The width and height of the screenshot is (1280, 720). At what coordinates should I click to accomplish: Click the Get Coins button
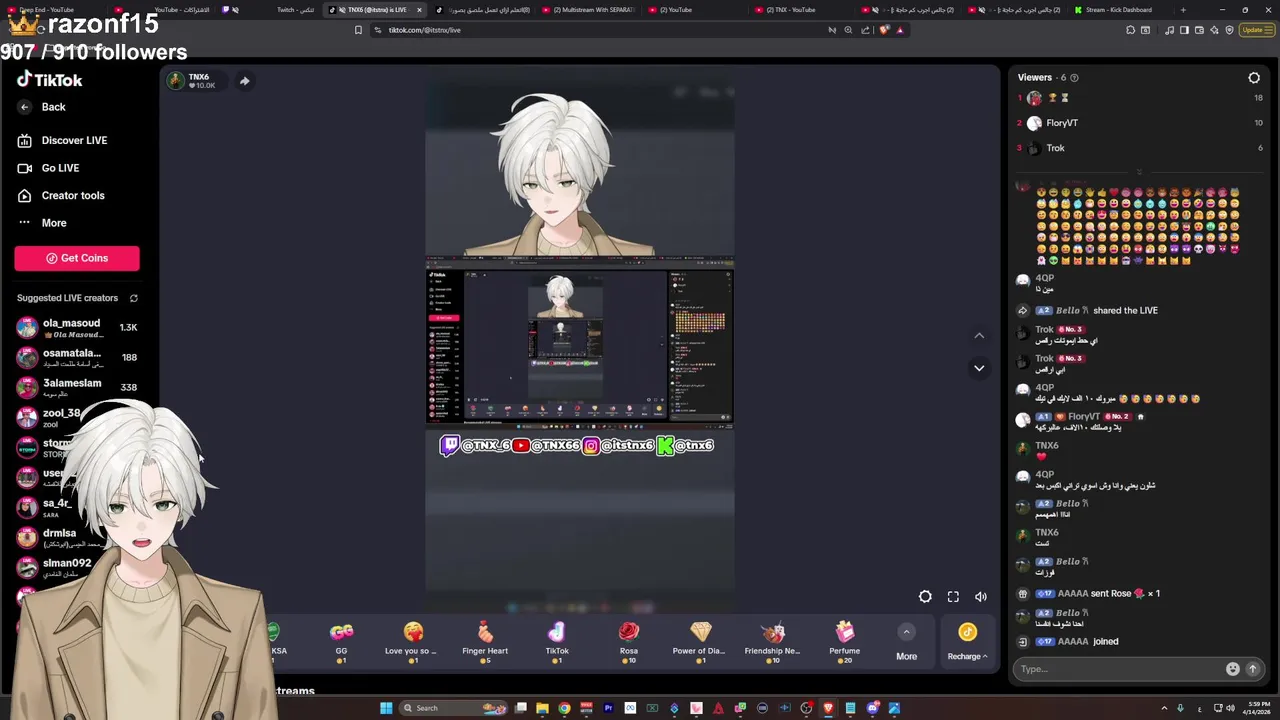[x=77, y=258]
